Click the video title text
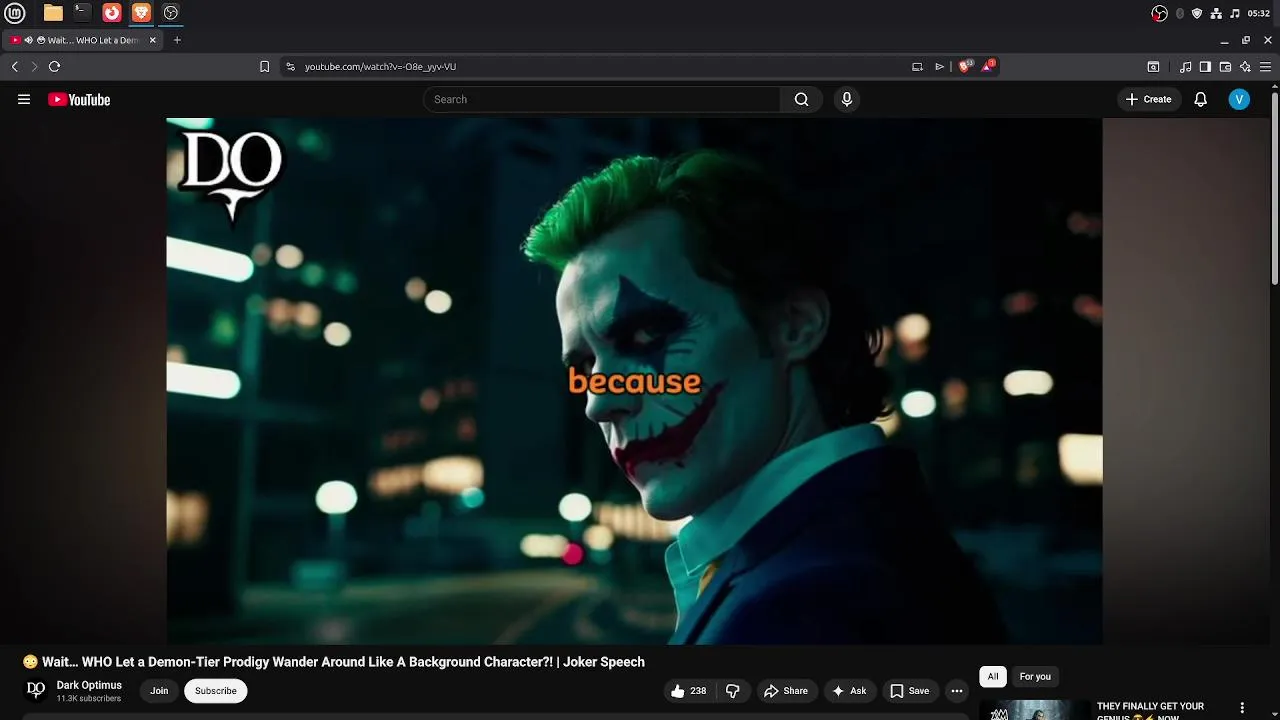This screenshot has height=720, width=1280. point(333,662)
